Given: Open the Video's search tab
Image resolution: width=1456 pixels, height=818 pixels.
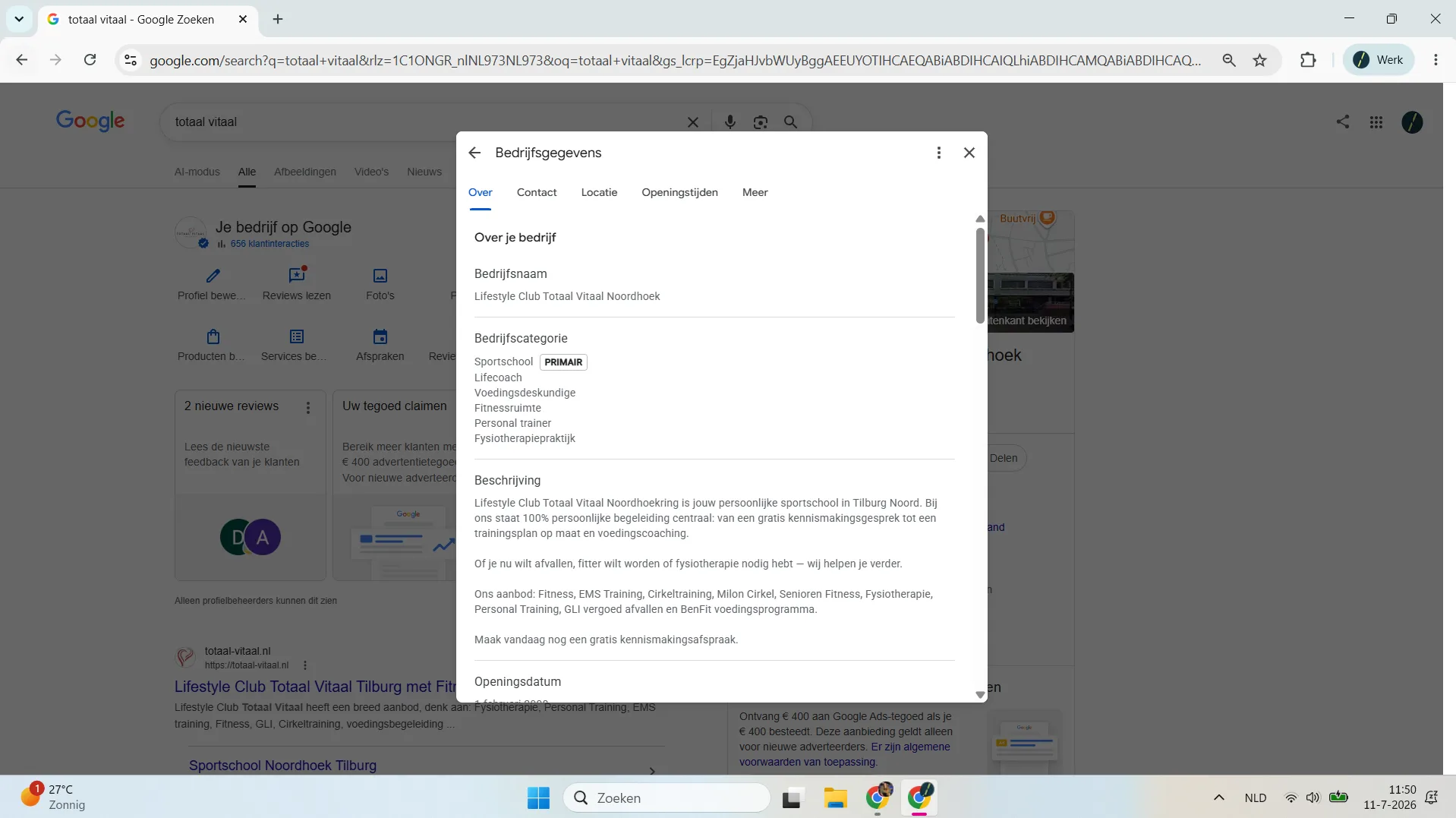Looking at the screenshot, I should (x=371, y=172).
